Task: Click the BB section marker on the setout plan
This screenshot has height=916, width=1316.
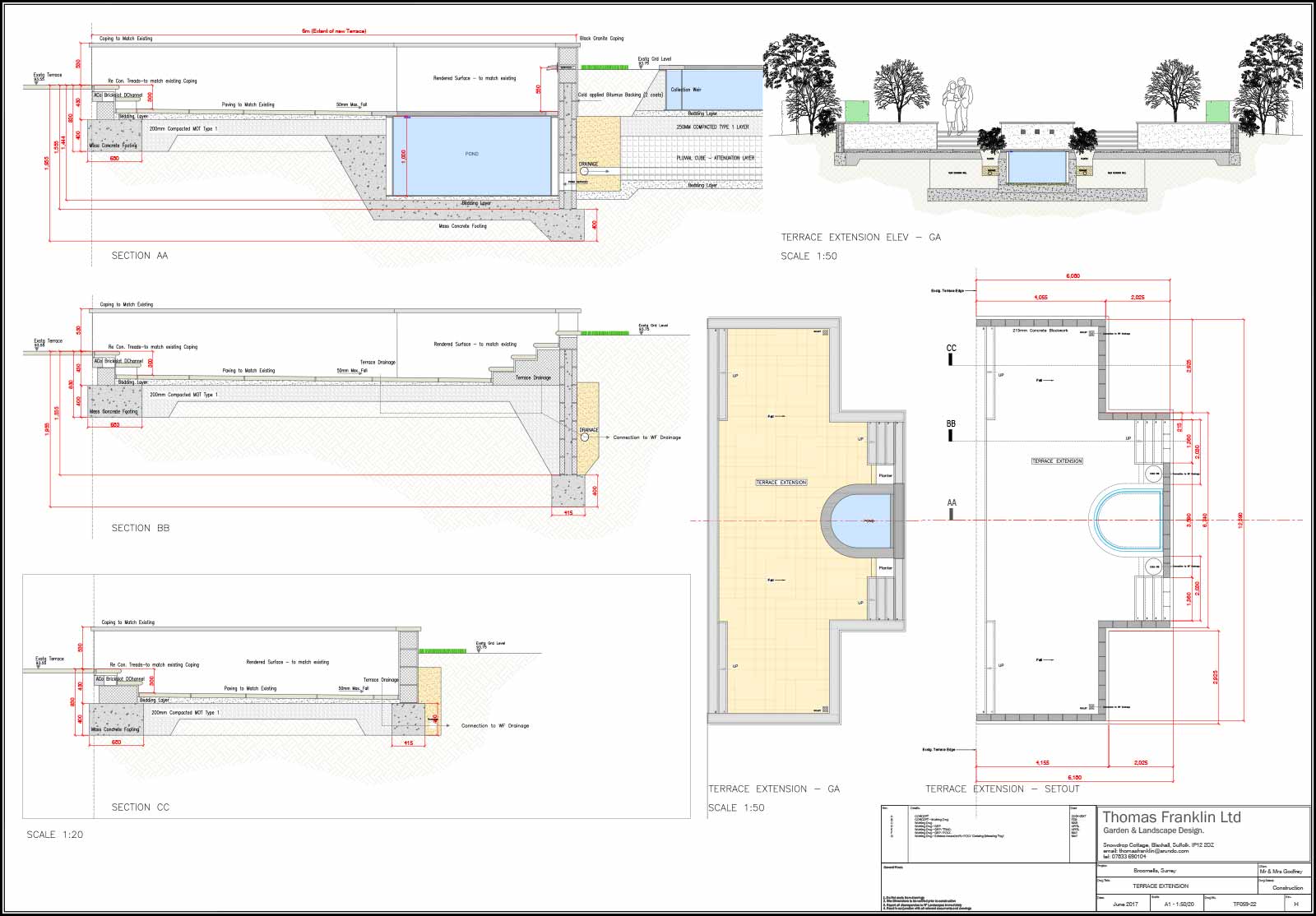Action: pos(951,429)
